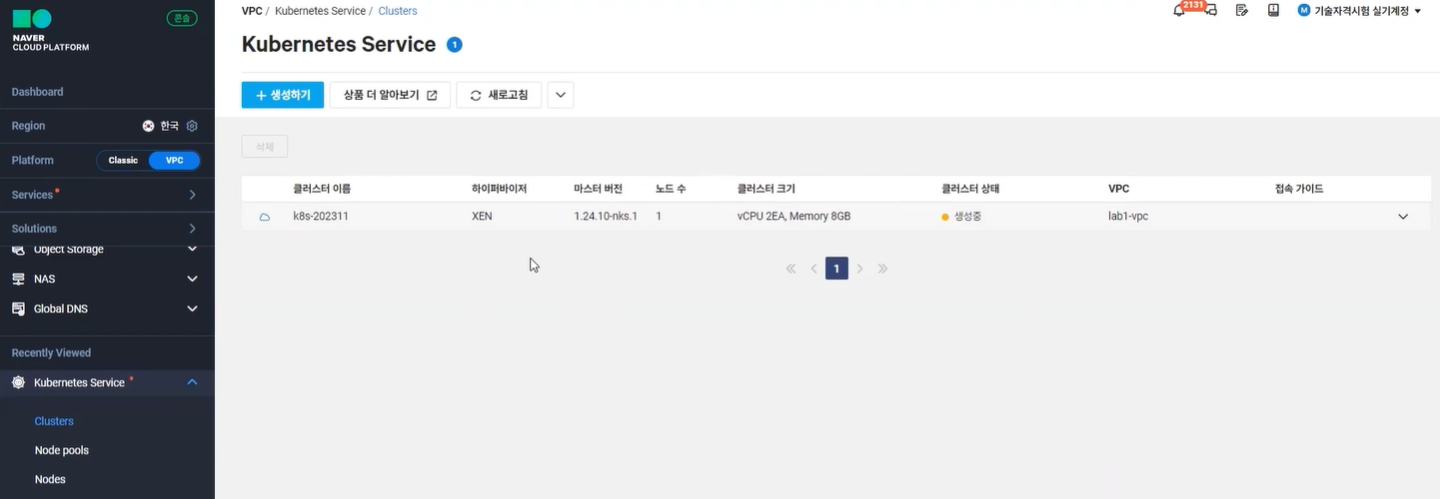Switch platform to Classic

[x=123, y=160]
